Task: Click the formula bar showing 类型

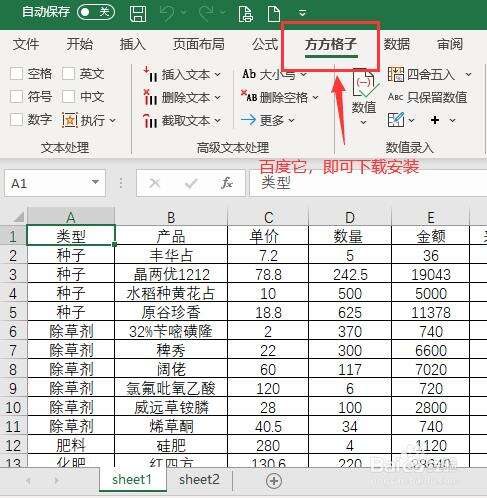Action: click(x=368, y=183)
